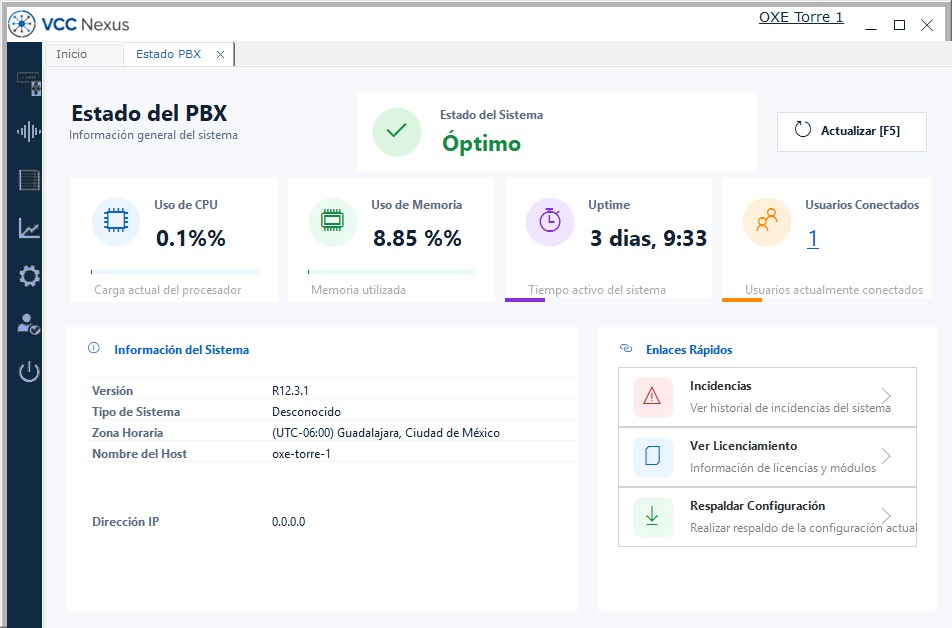Click the memory usage progress bar
Screen dimensions: 952x628
pyautogui.click(x=391, y=272)
